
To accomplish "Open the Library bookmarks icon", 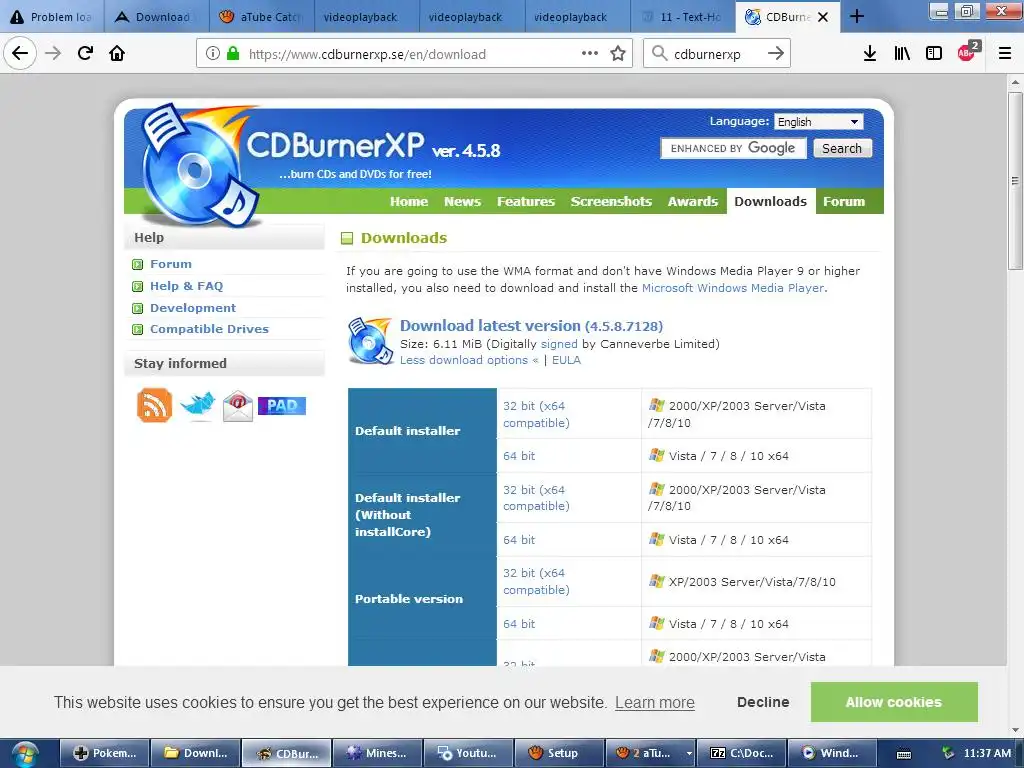I will point(902,54).
